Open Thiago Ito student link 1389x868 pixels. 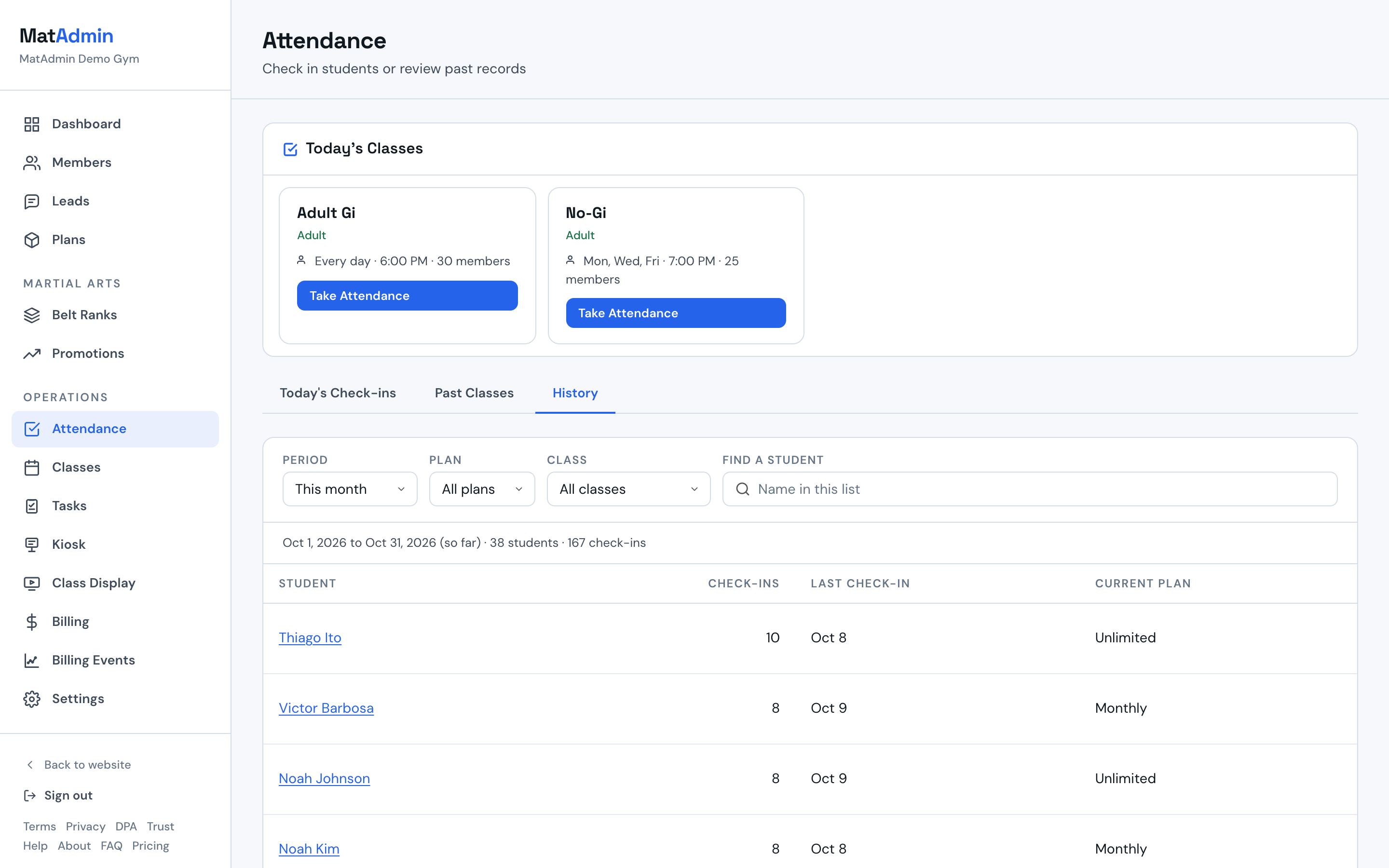click(x=310, y=638)
